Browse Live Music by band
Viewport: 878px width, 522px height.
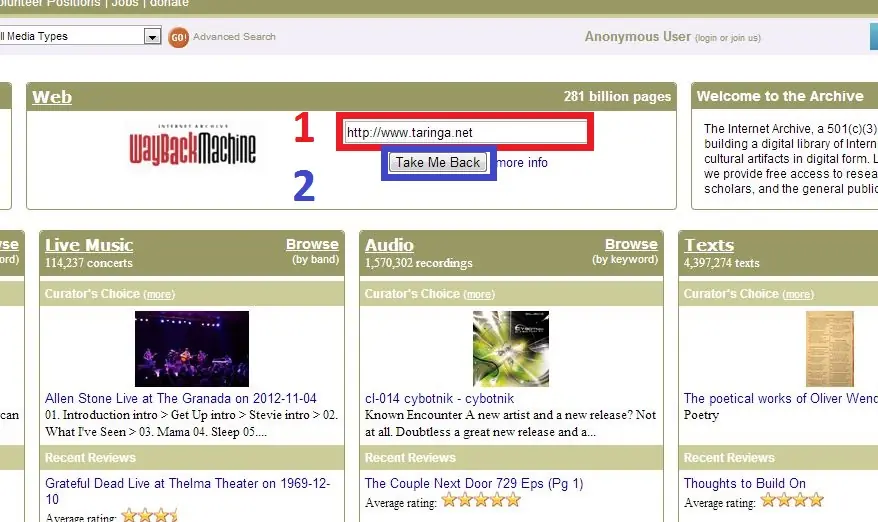(x=312, y=245)
